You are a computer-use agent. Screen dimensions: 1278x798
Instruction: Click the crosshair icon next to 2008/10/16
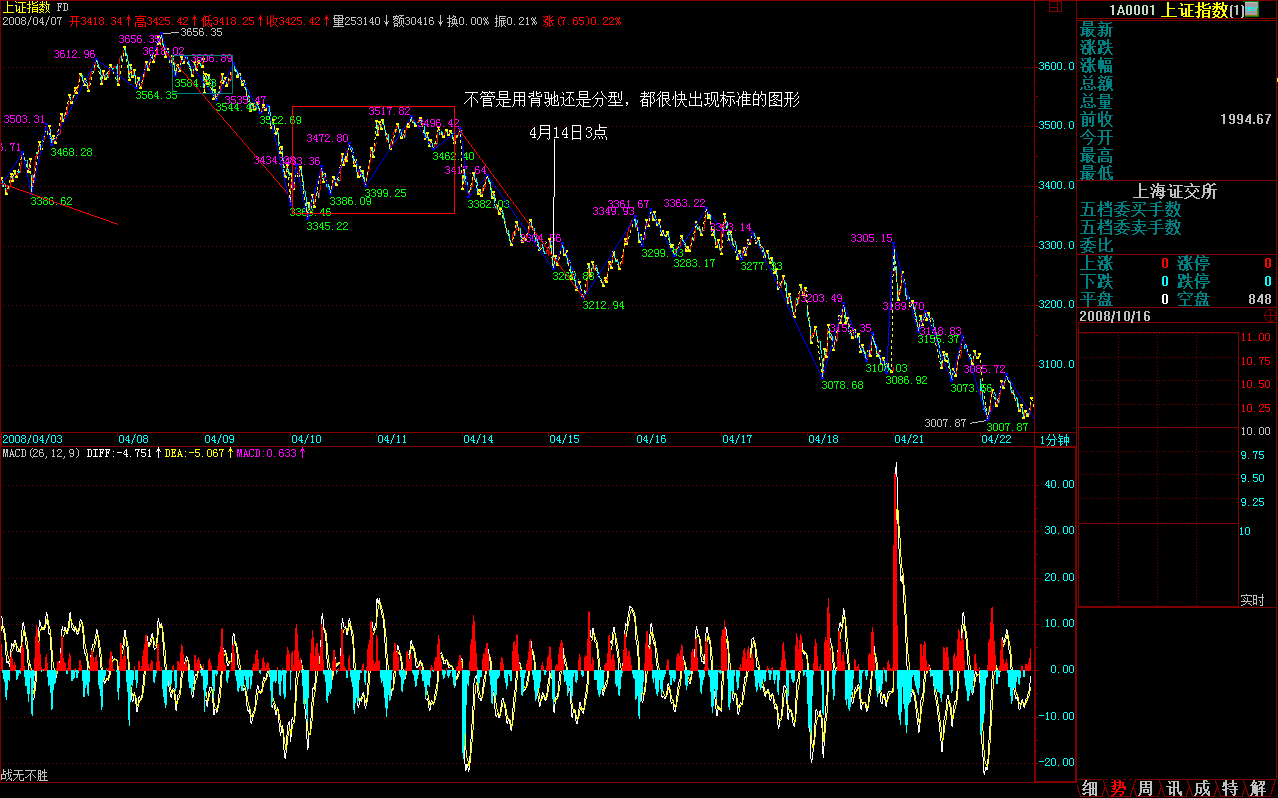click(1270, 315)
